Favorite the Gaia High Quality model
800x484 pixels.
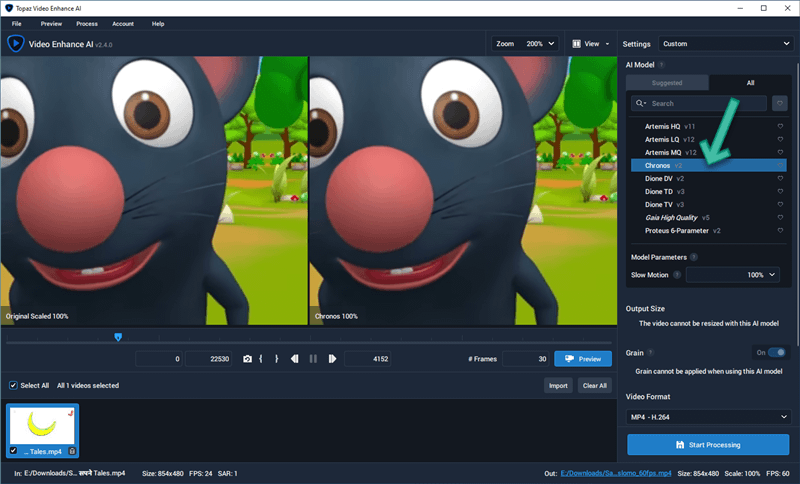point(780,217)
